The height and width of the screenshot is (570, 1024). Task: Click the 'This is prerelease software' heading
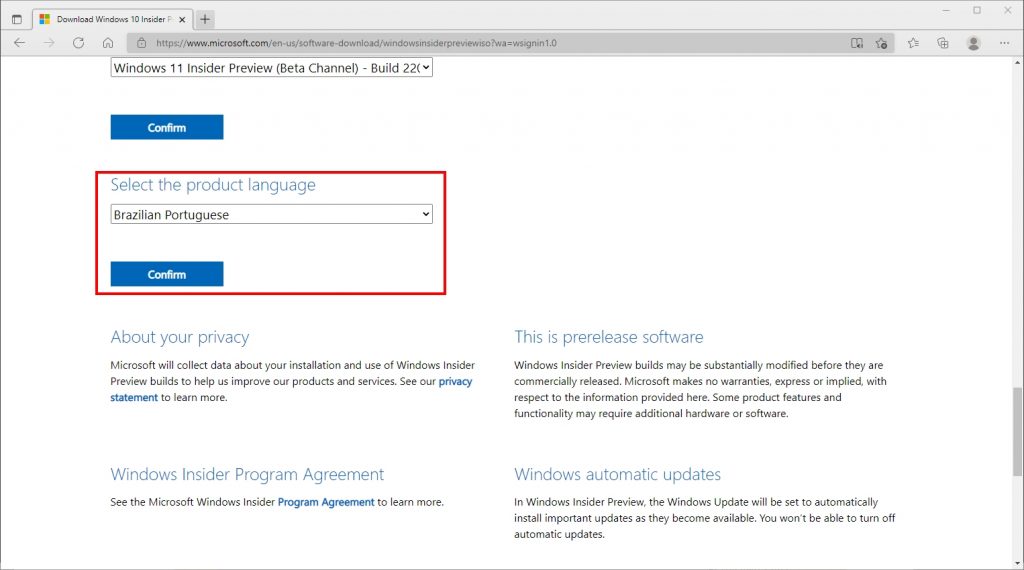pyautogui.click(x=609, y=337)
